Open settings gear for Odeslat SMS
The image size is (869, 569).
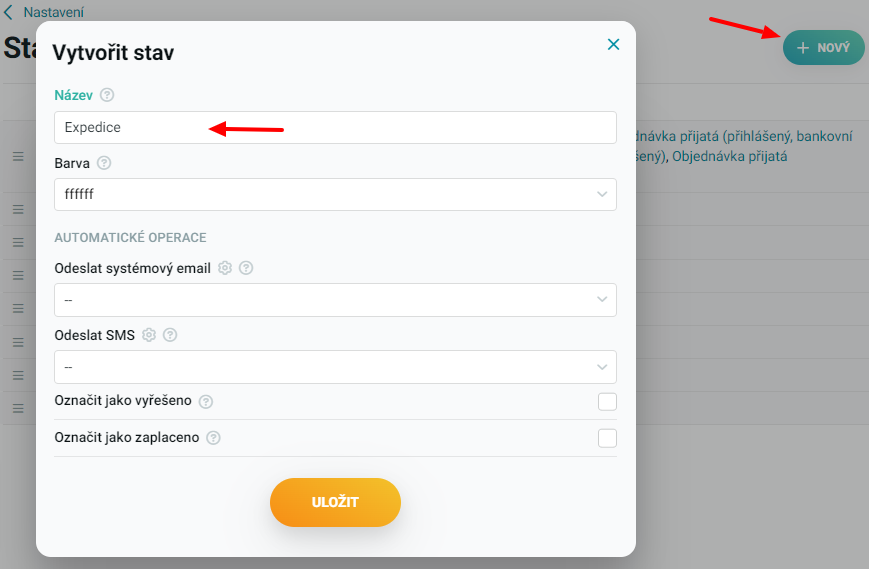tap(149, 335)
